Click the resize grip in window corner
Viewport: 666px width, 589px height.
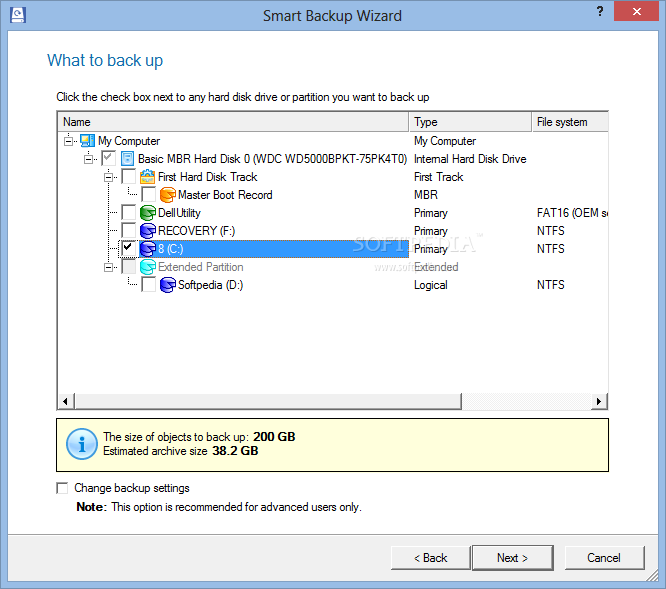pos(652,575)
